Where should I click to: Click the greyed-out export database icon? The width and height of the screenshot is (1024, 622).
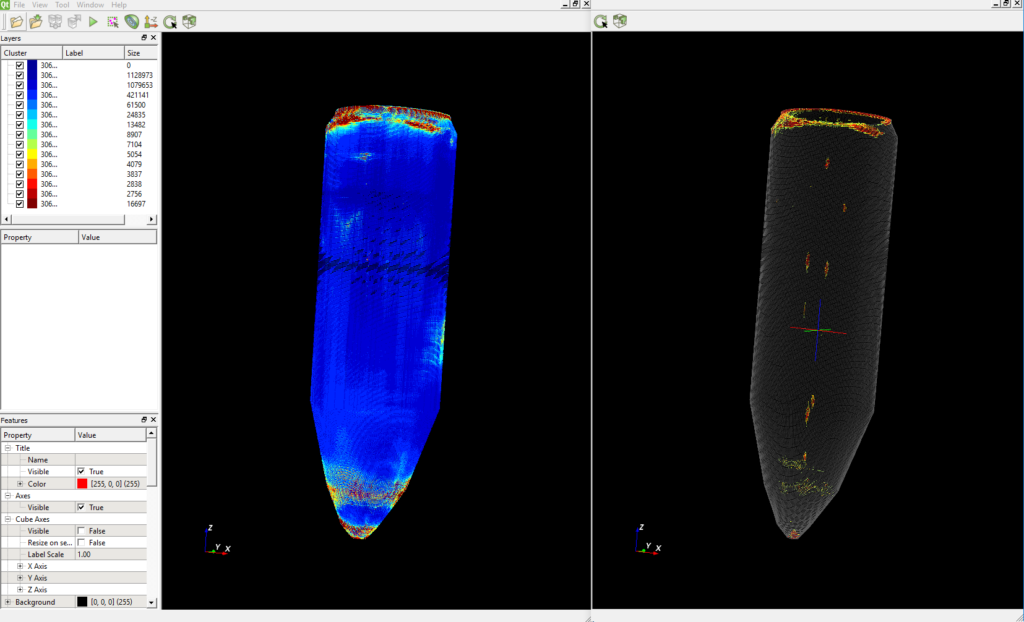point(74,22)
